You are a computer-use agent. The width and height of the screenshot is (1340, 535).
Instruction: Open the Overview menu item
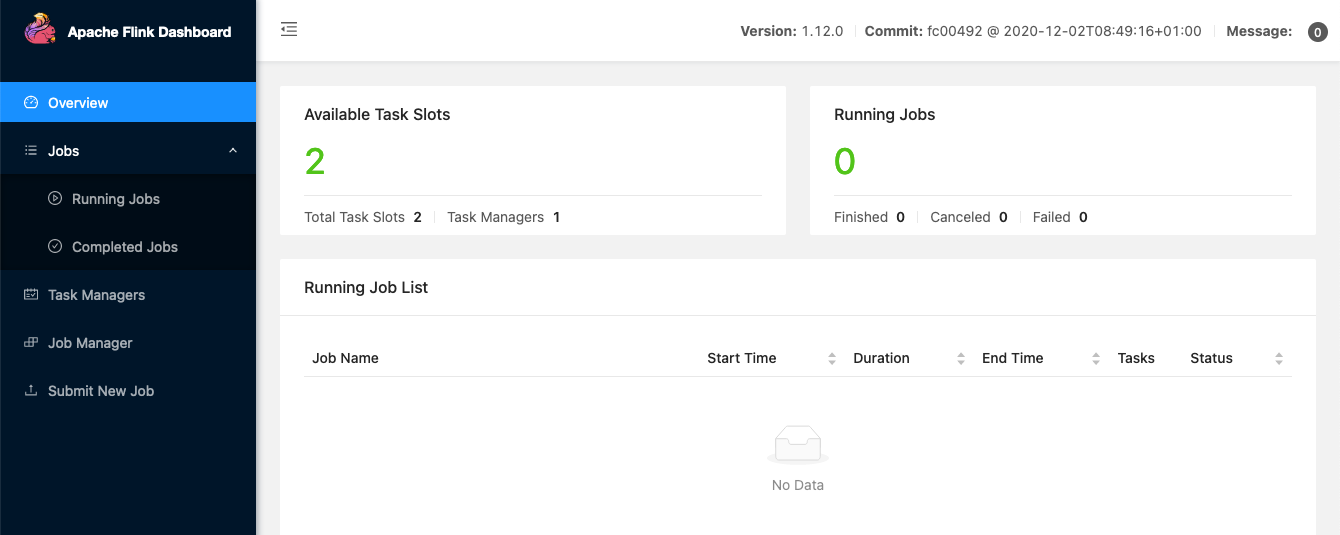[78, 102]
